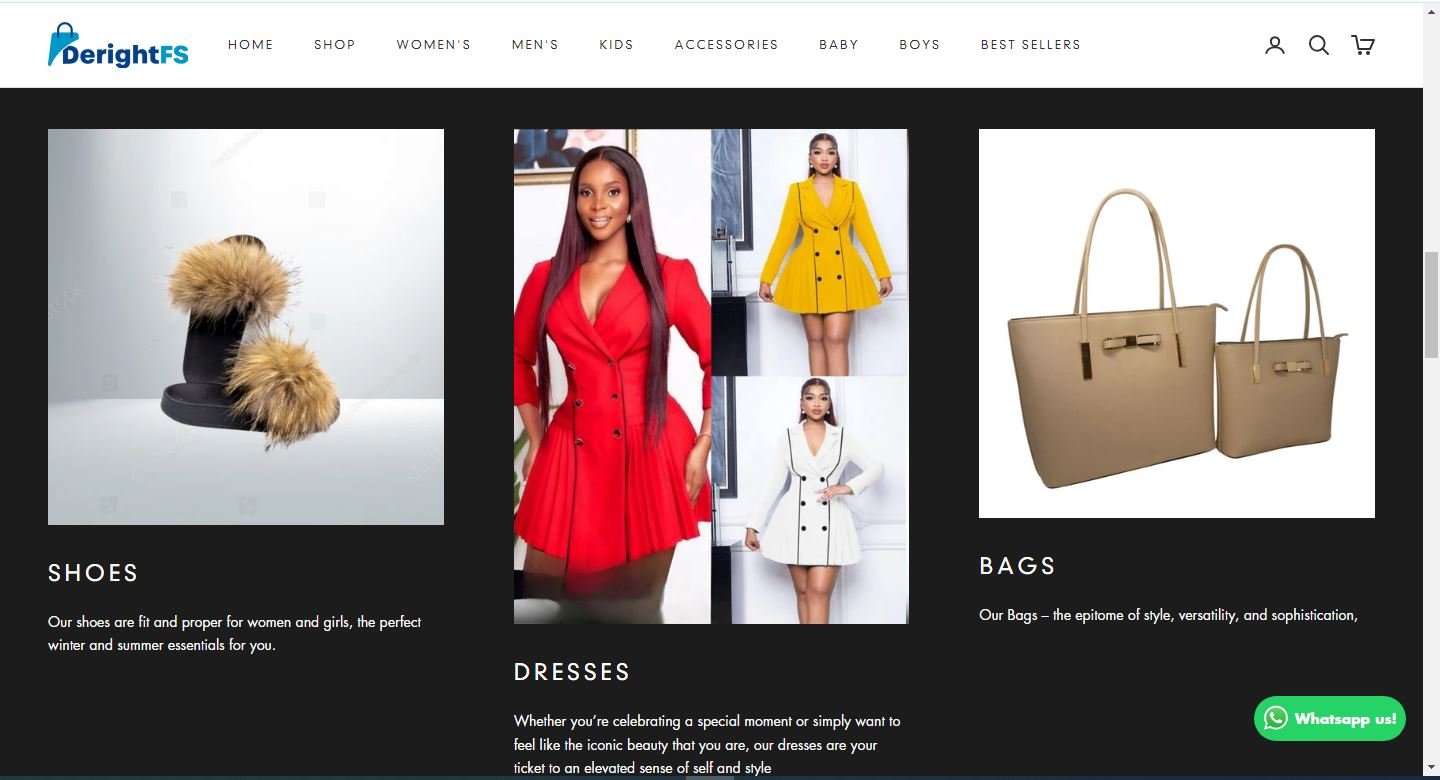1440x780 pixels.
Task: Go to the WOMEN'S menu
Action: [x=434, y=45]
